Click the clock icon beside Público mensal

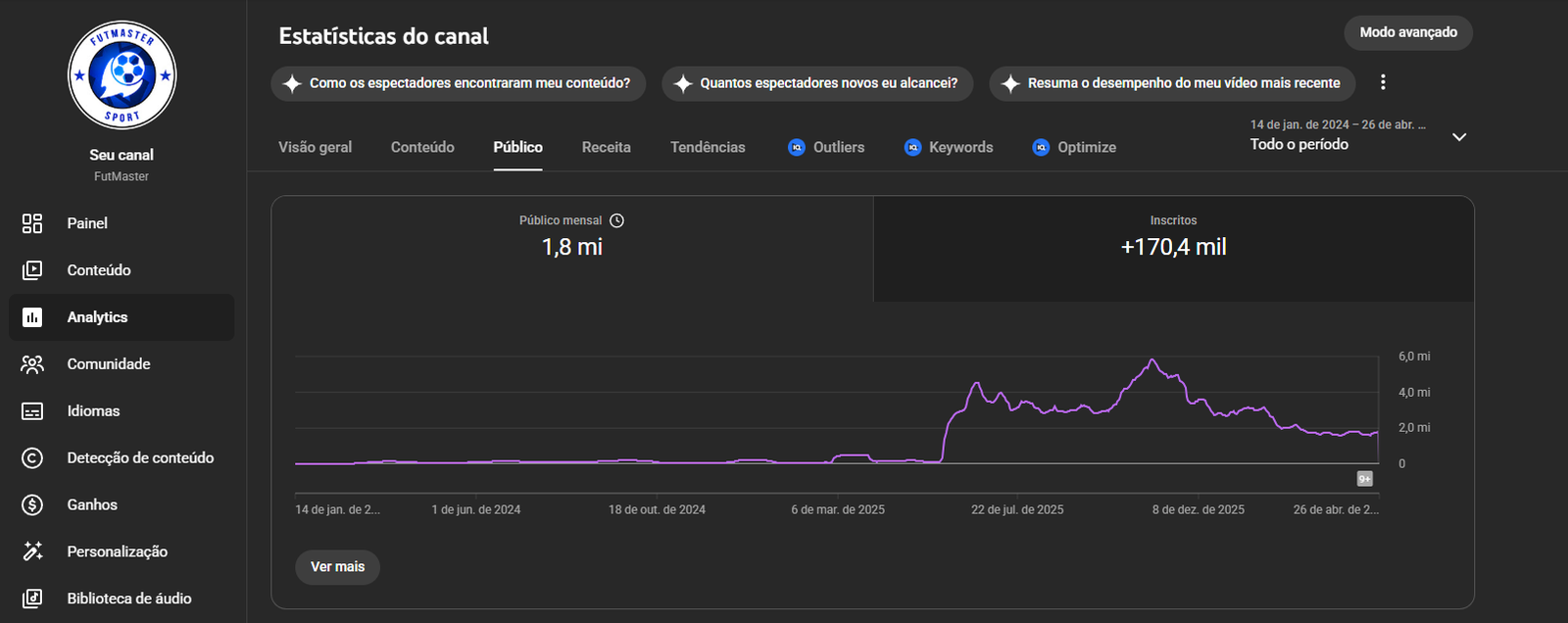tap(616, 220)
